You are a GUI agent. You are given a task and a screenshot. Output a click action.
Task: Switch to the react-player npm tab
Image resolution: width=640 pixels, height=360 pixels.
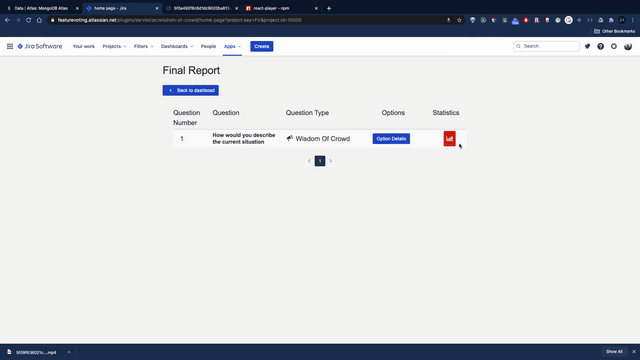pos(282,8)
